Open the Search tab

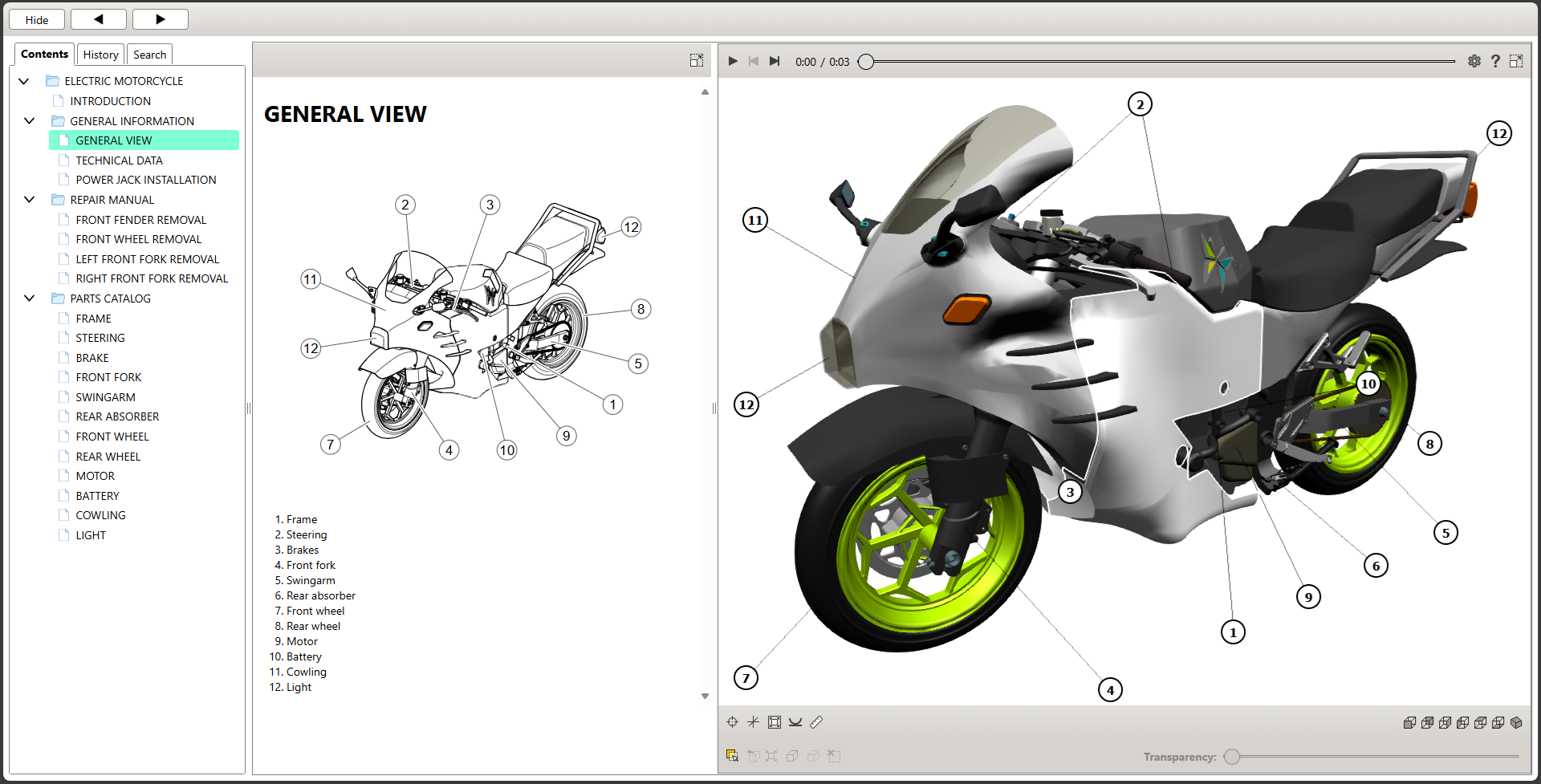(149, 55)
